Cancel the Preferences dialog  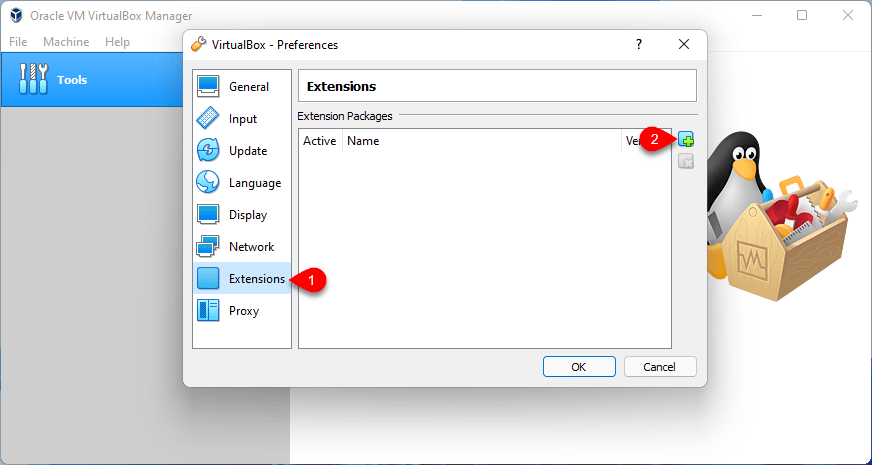[660, 367]
